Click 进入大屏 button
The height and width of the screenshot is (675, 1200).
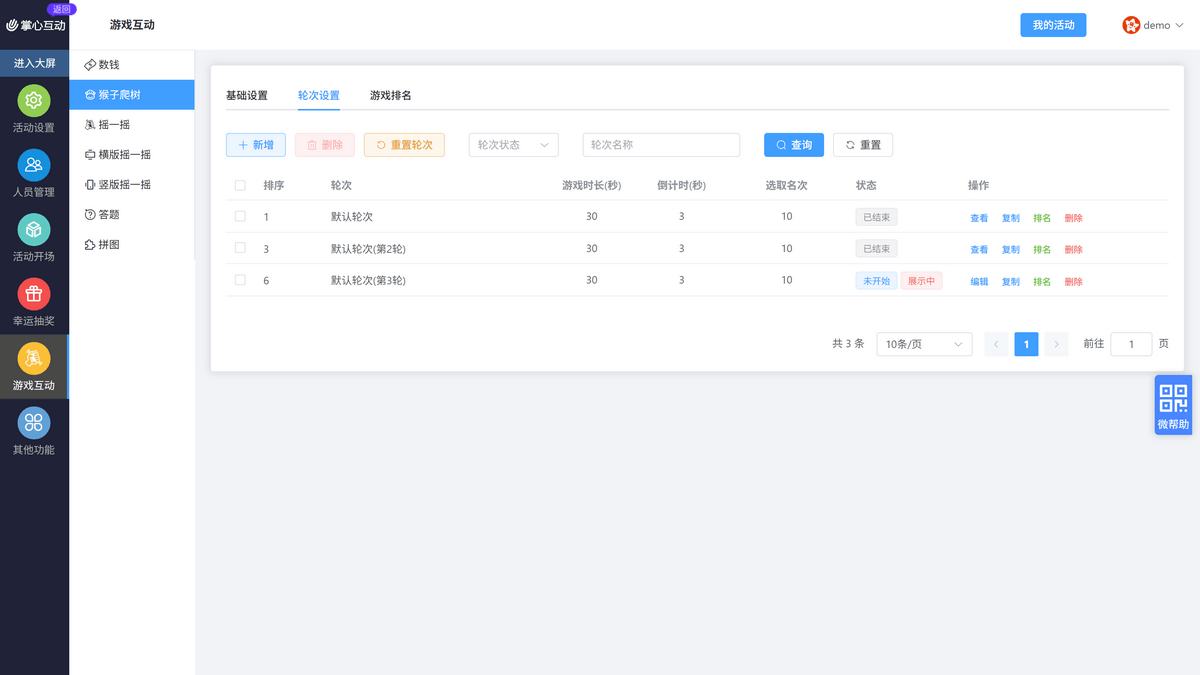pos(34,63)
